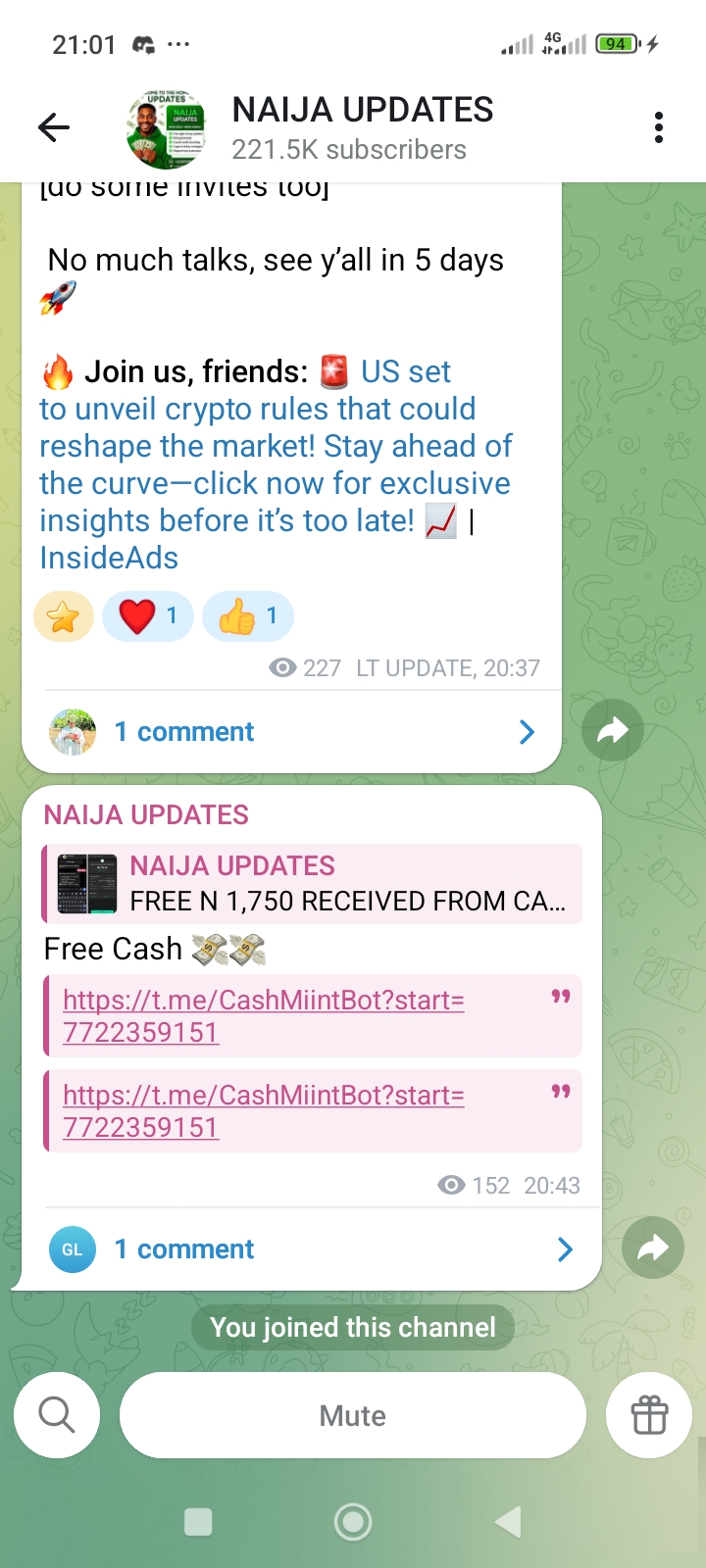Open the second CashMiintBot link
The image size is (706, 1568).
[x=264, y=1111]
